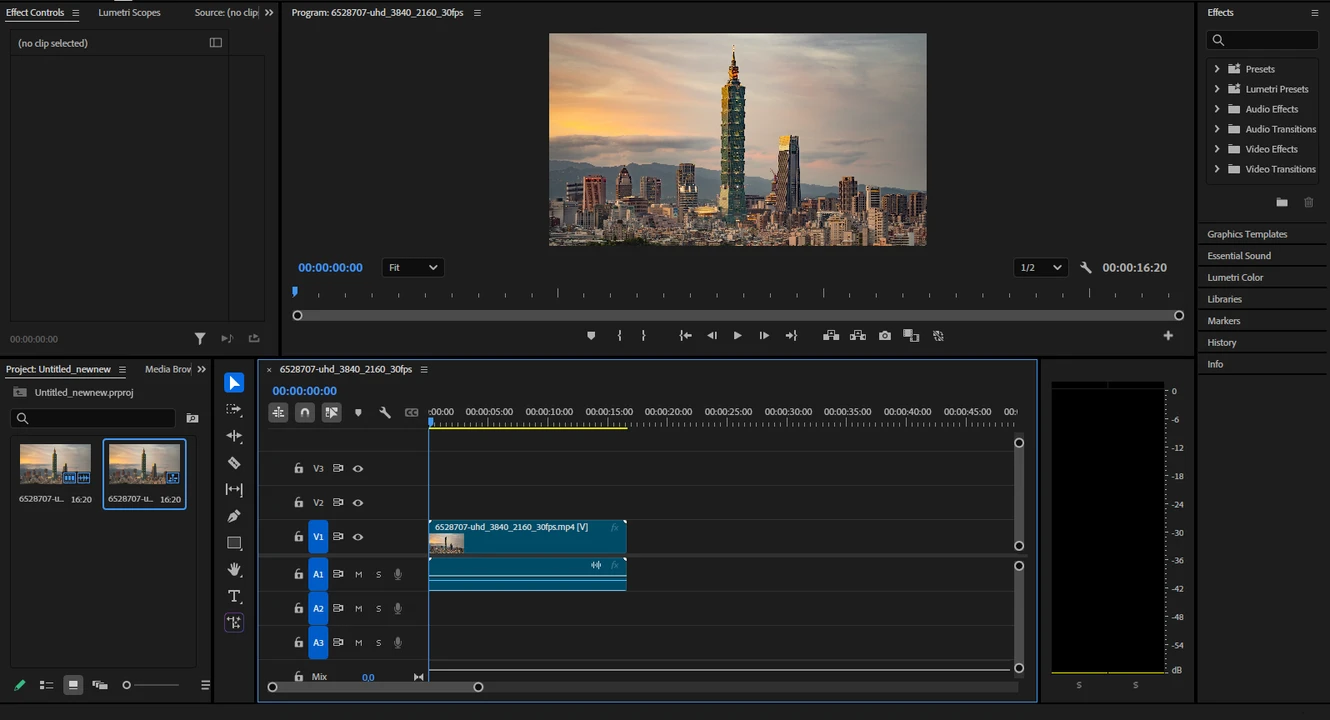The width and height of the screenshot is (1330, 720).
Task: Open Program monitor Button Editor plus icon
Action: [x=1168, y=336]
